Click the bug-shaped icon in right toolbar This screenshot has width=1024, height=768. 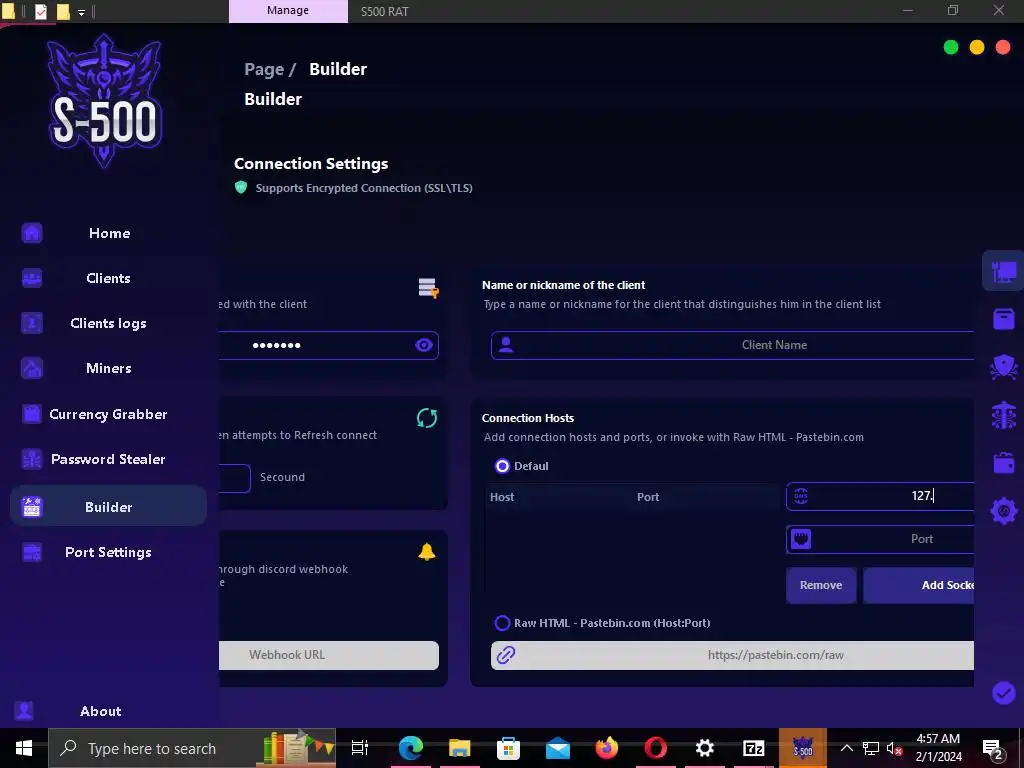point(1004,415)
